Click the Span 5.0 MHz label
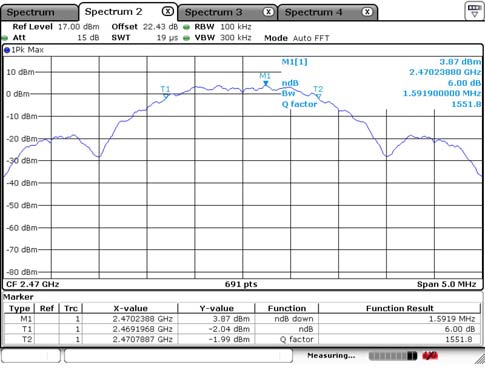This screenshot has width=485, height=377. coord(446,284)
